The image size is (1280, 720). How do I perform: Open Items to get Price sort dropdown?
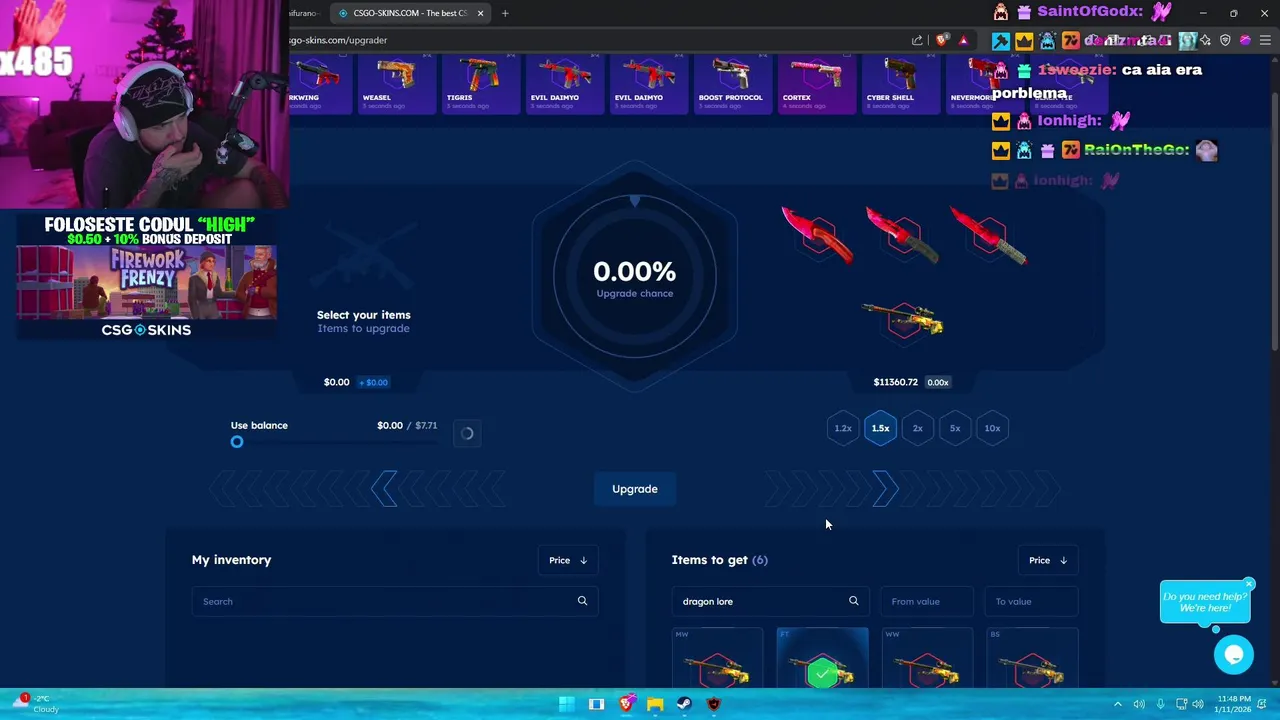(1048, 560)
